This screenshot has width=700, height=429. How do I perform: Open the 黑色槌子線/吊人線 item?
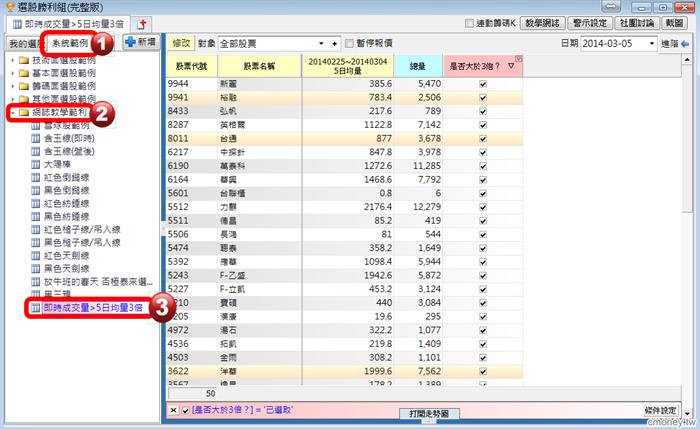(82, 242)
